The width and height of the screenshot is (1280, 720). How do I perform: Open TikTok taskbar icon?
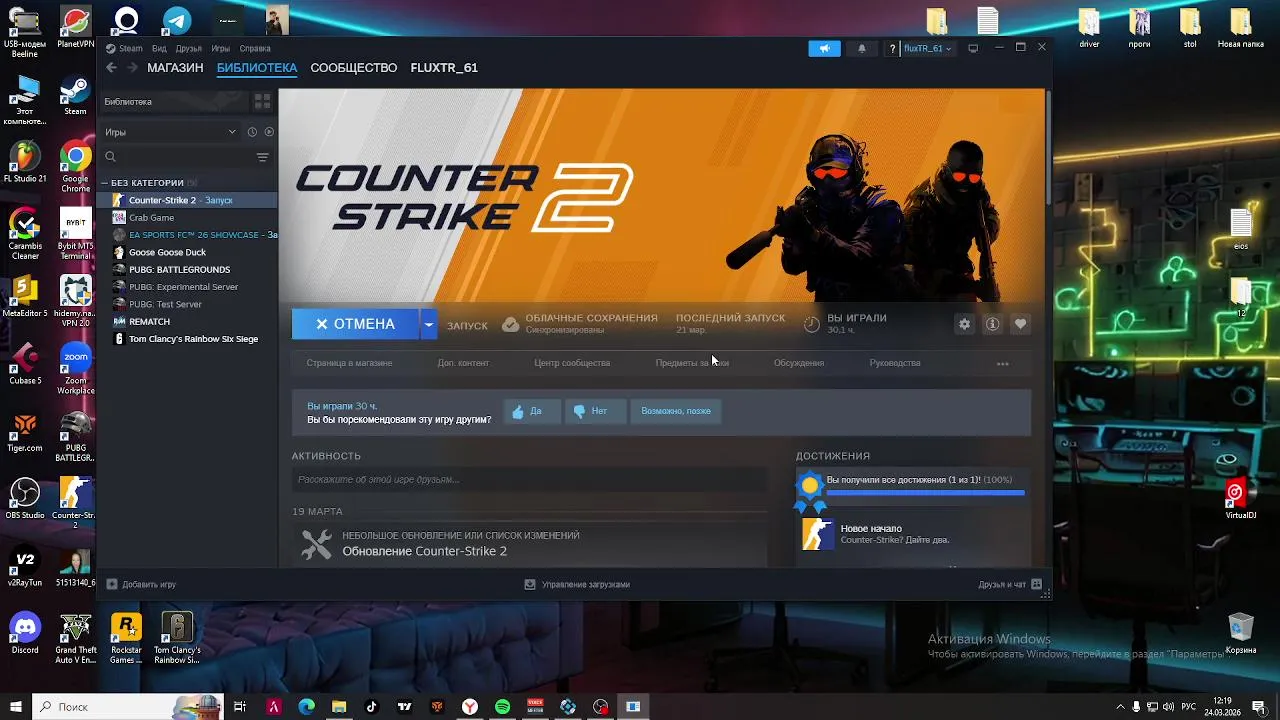pos(371,707)
